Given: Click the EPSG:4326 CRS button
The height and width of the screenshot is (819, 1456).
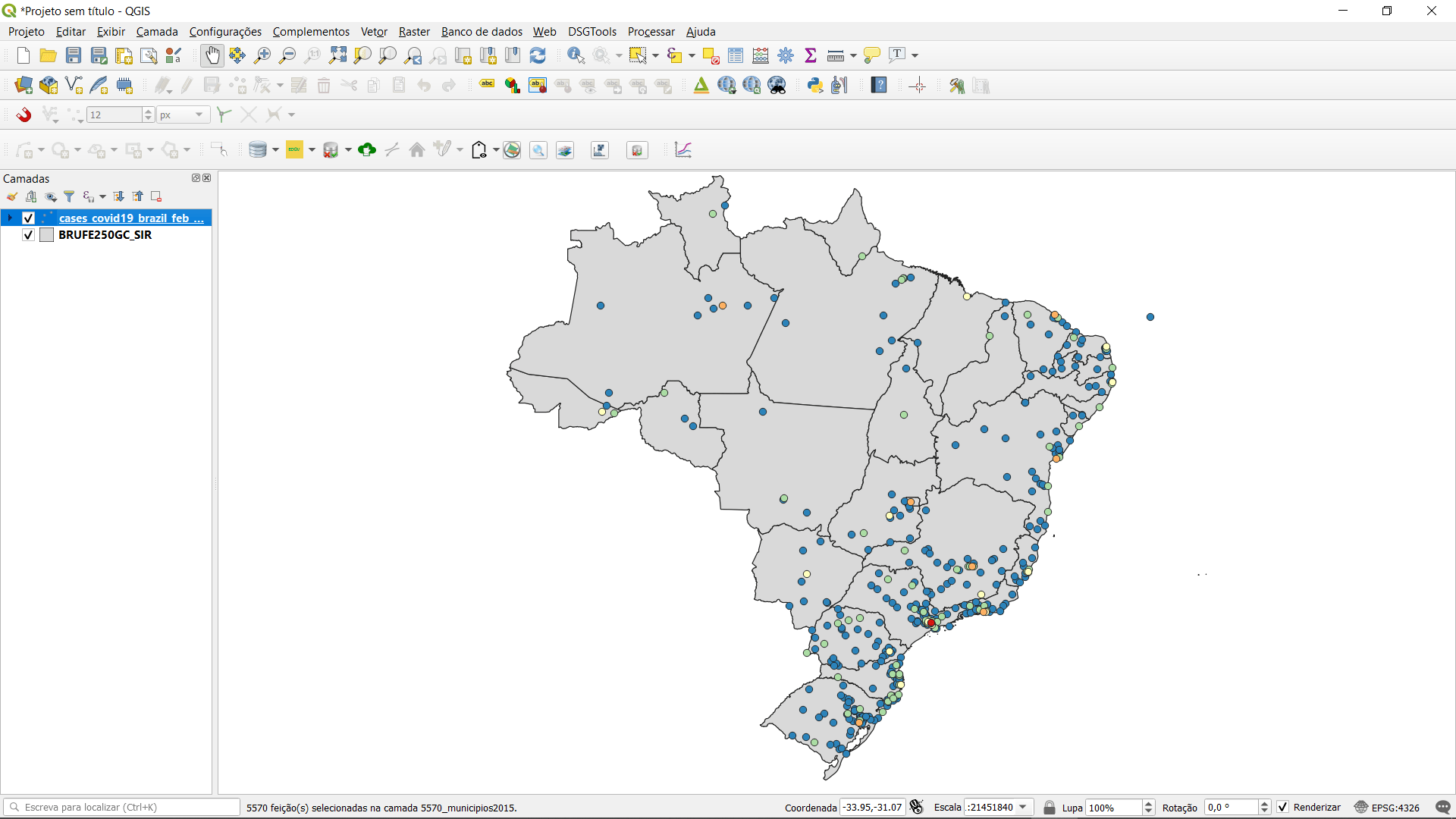Looking at the screenshot, I should (x=1387, y=808).
